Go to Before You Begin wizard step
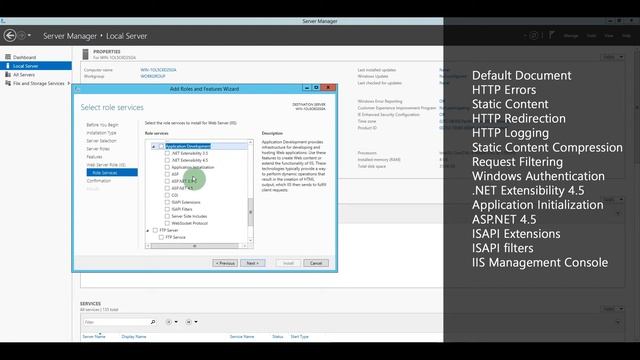This screenshot has width=640, height=360. tap(102, 125)
